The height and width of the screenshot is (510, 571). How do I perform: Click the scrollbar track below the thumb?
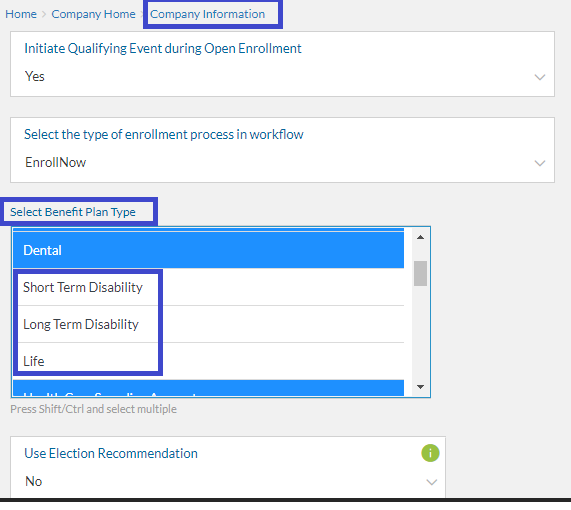pos(420,333)
